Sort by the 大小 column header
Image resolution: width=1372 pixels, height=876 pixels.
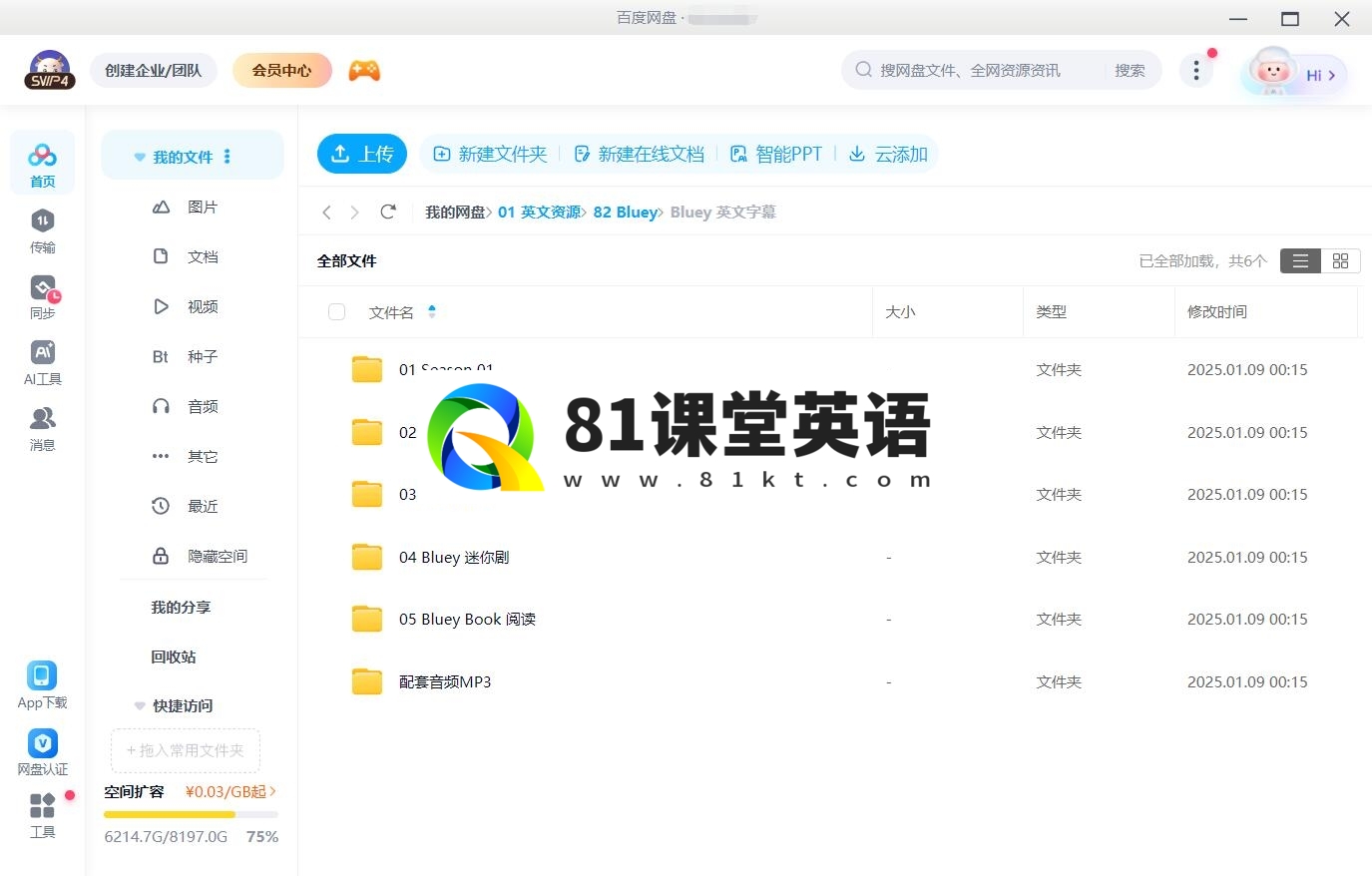[900, 311]
